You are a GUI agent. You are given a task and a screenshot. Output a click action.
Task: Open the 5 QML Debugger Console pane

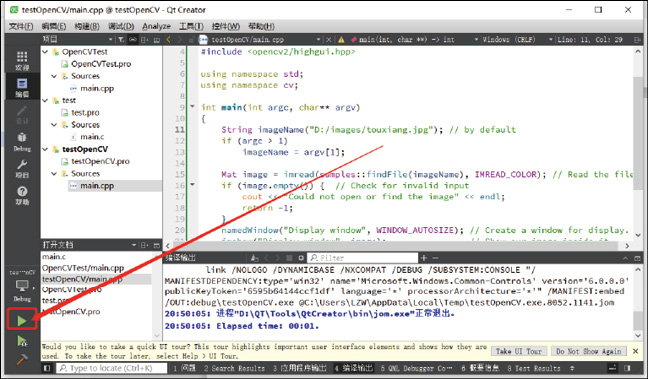coord(416,368)
